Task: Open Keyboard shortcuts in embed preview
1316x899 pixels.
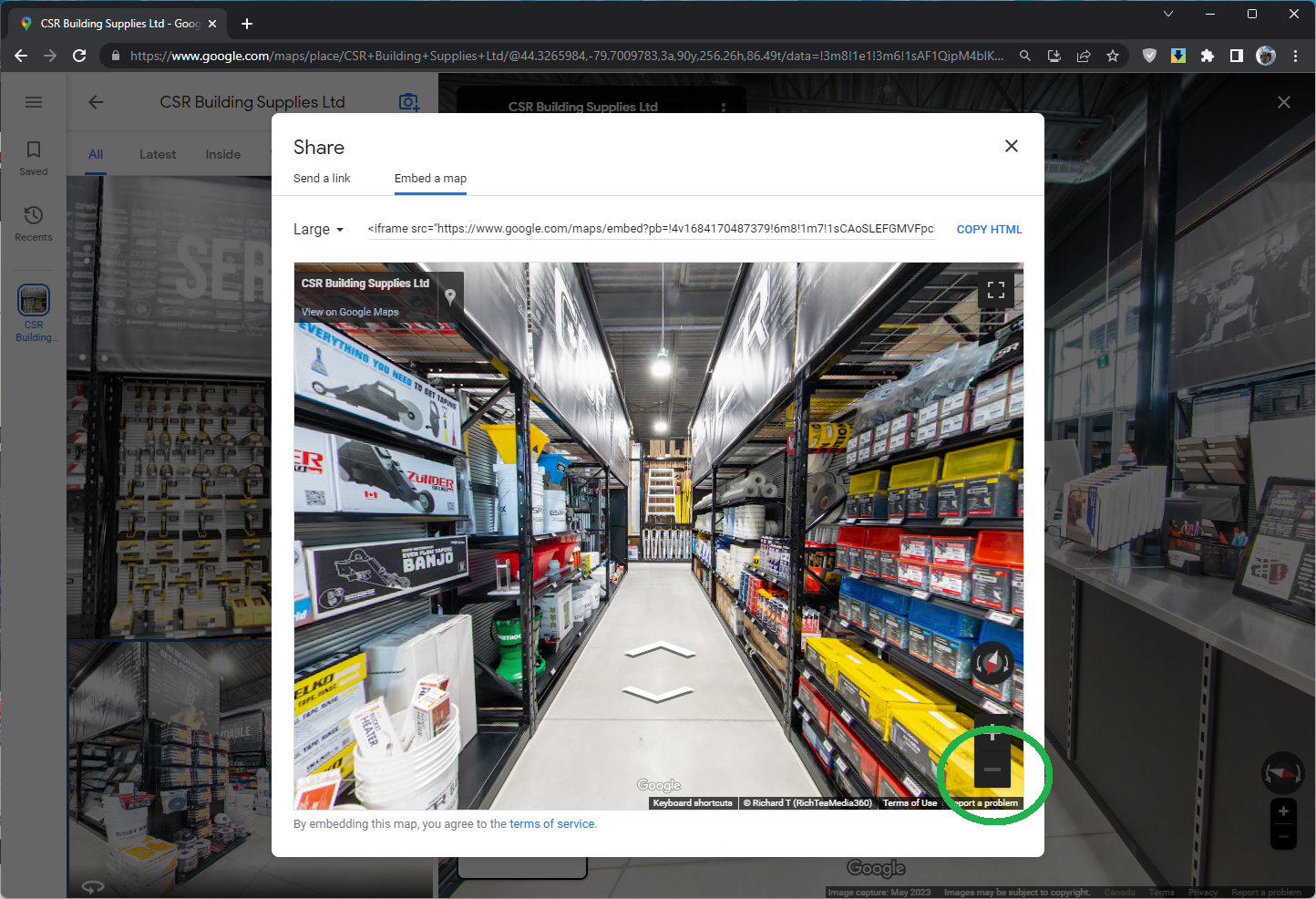Action: click(693, 803)
